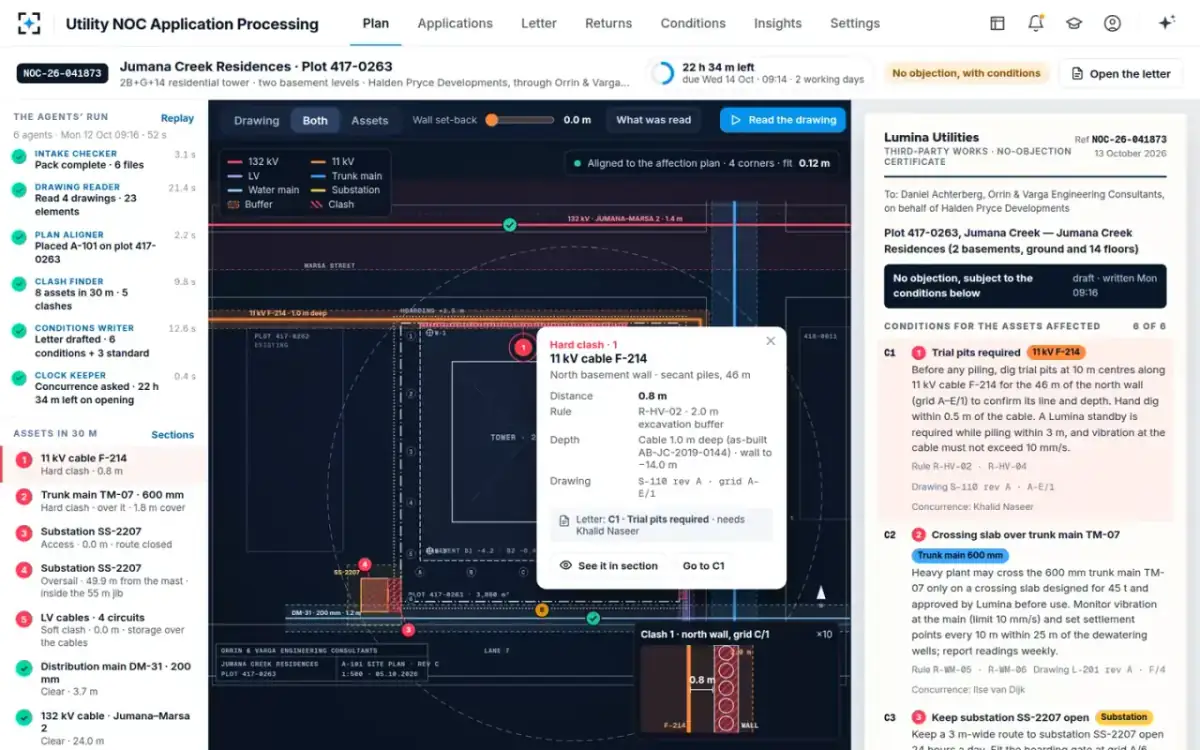Open the user profile icon
The image size is (1200, 750).
coord(1112,23)
